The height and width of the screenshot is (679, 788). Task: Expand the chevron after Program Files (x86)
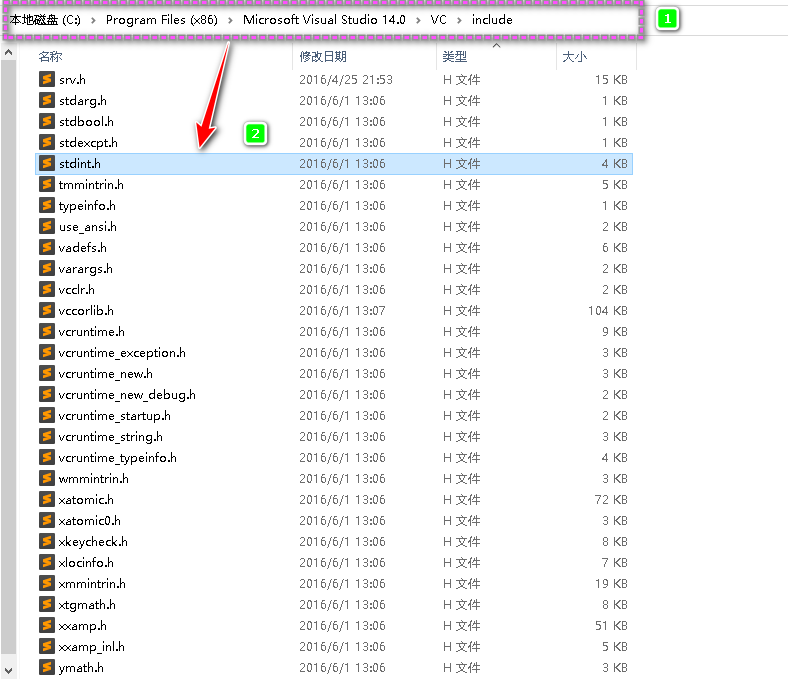(230, 20)
